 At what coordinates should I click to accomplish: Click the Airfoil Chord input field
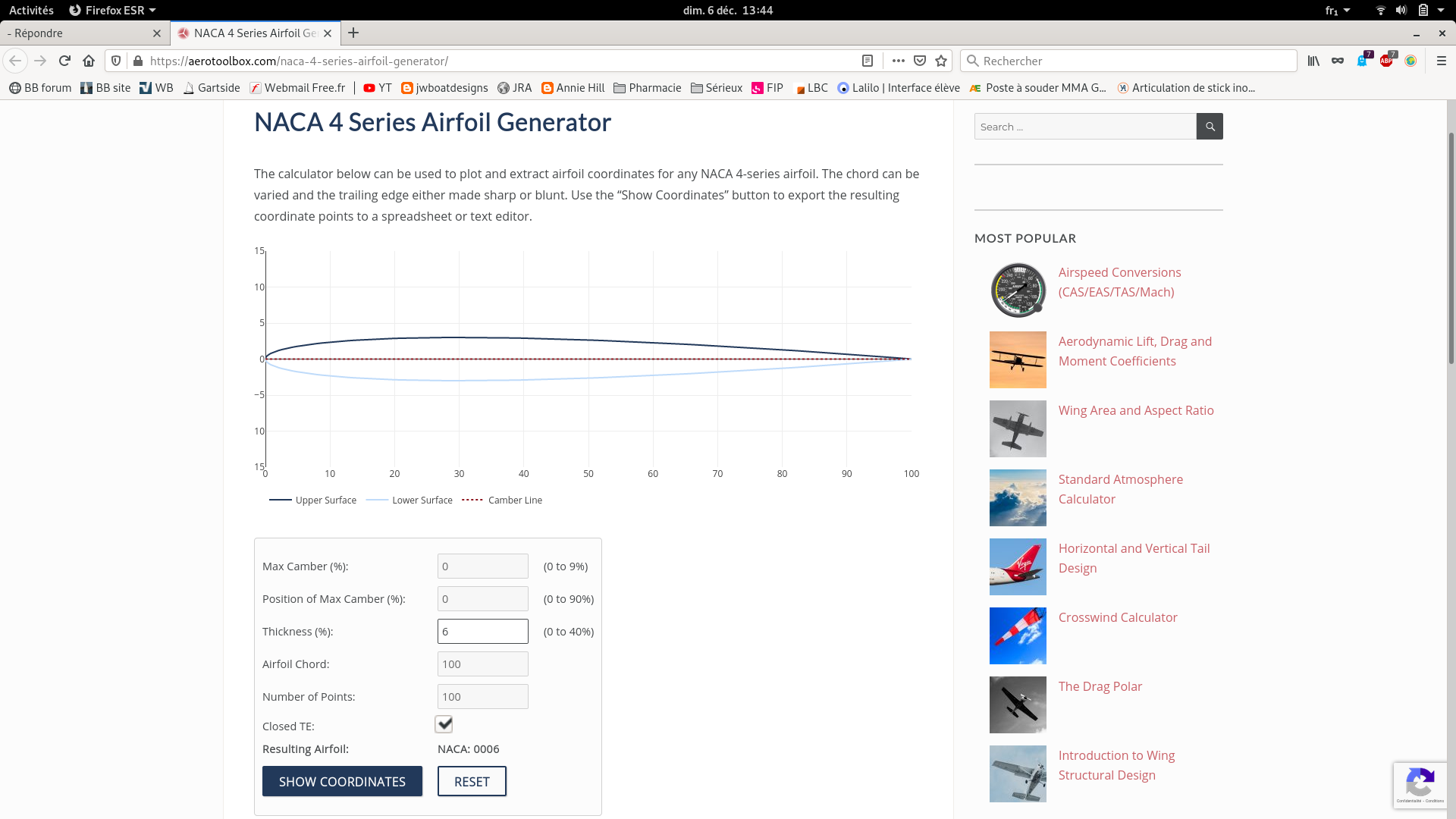(483, 664)
